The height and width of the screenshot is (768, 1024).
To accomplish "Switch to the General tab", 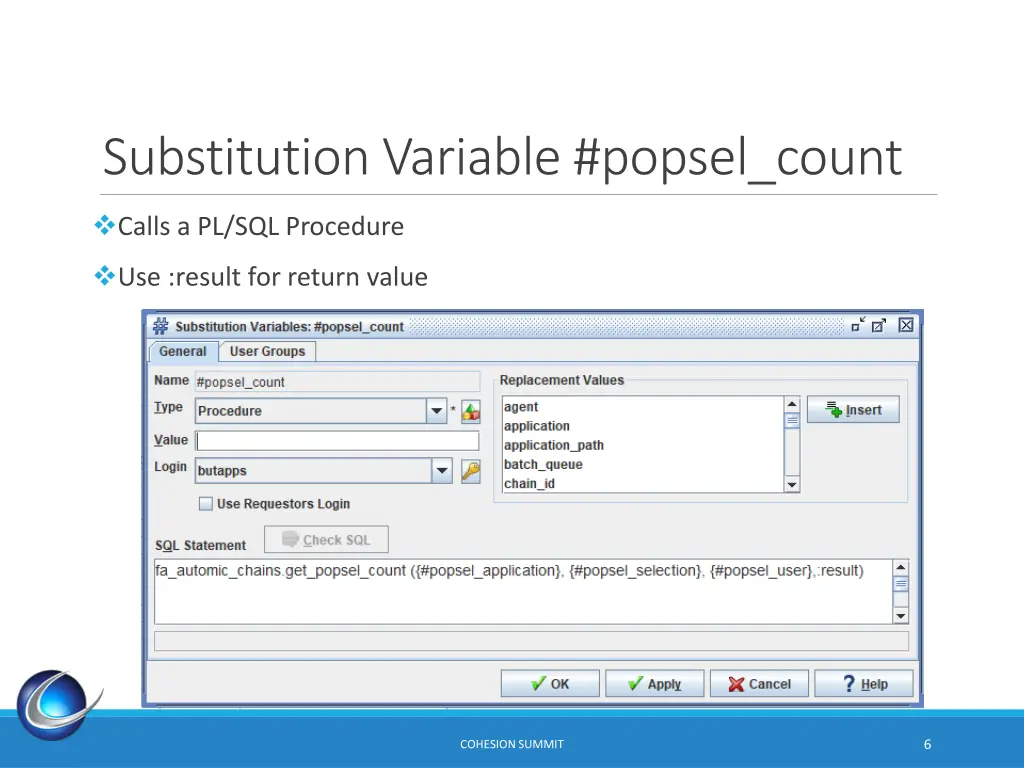I will point(183,351).
